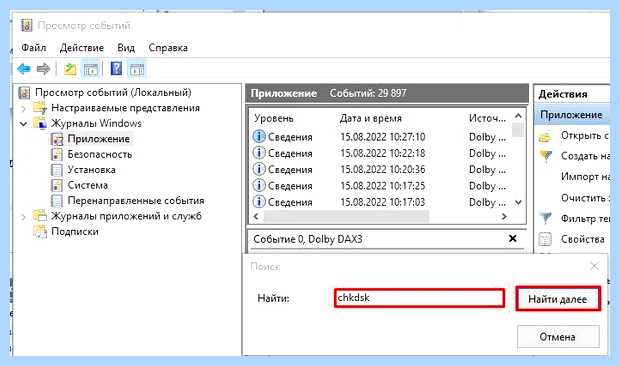Click event list scroll up arrow
Image resolution: width=620 pixels, height=366 pixels.
(x=518, y=116)
